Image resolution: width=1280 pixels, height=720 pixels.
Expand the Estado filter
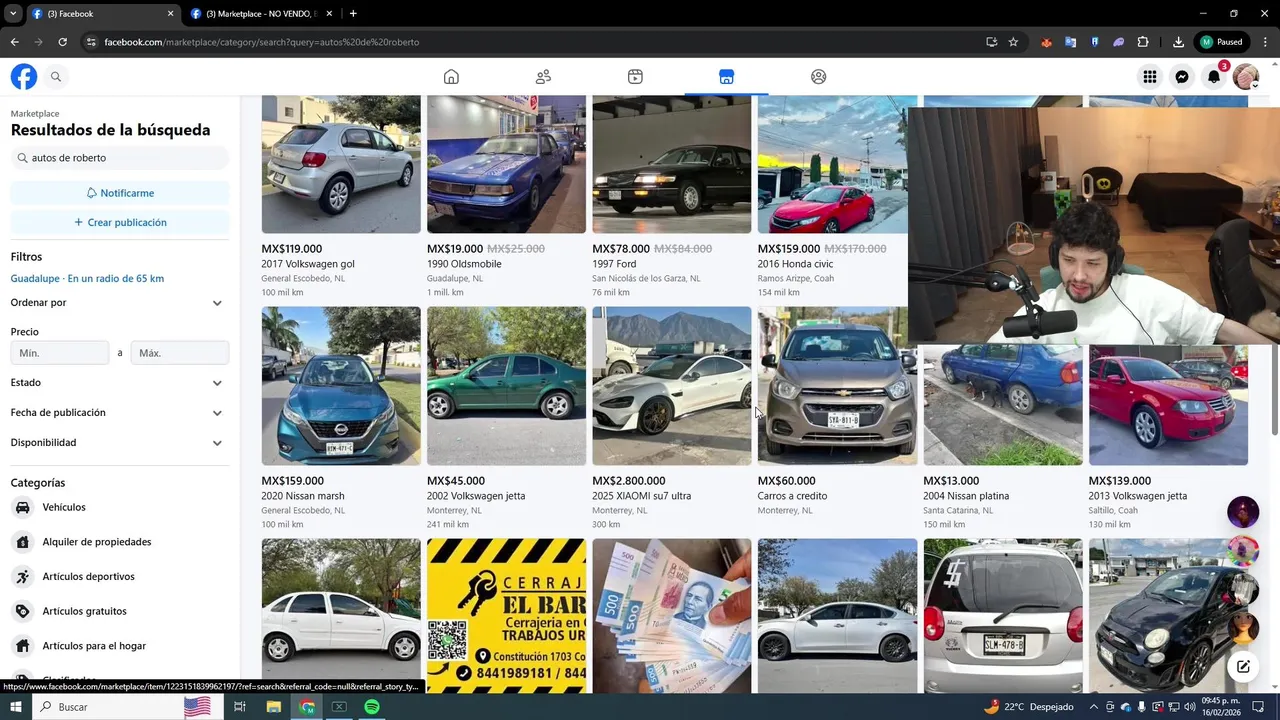[x=120, y=383]
